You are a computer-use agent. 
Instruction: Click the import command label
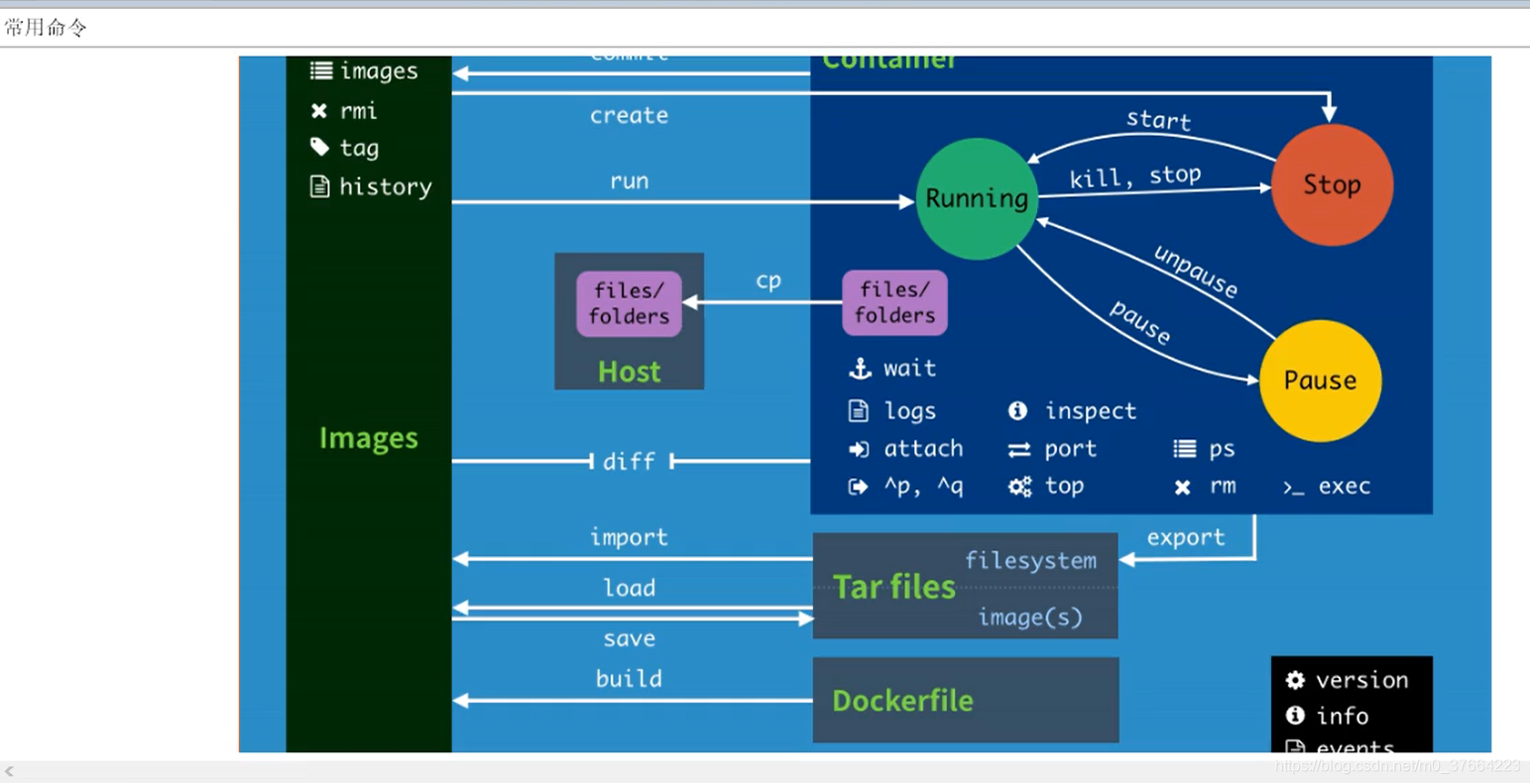tap(629, 537)
